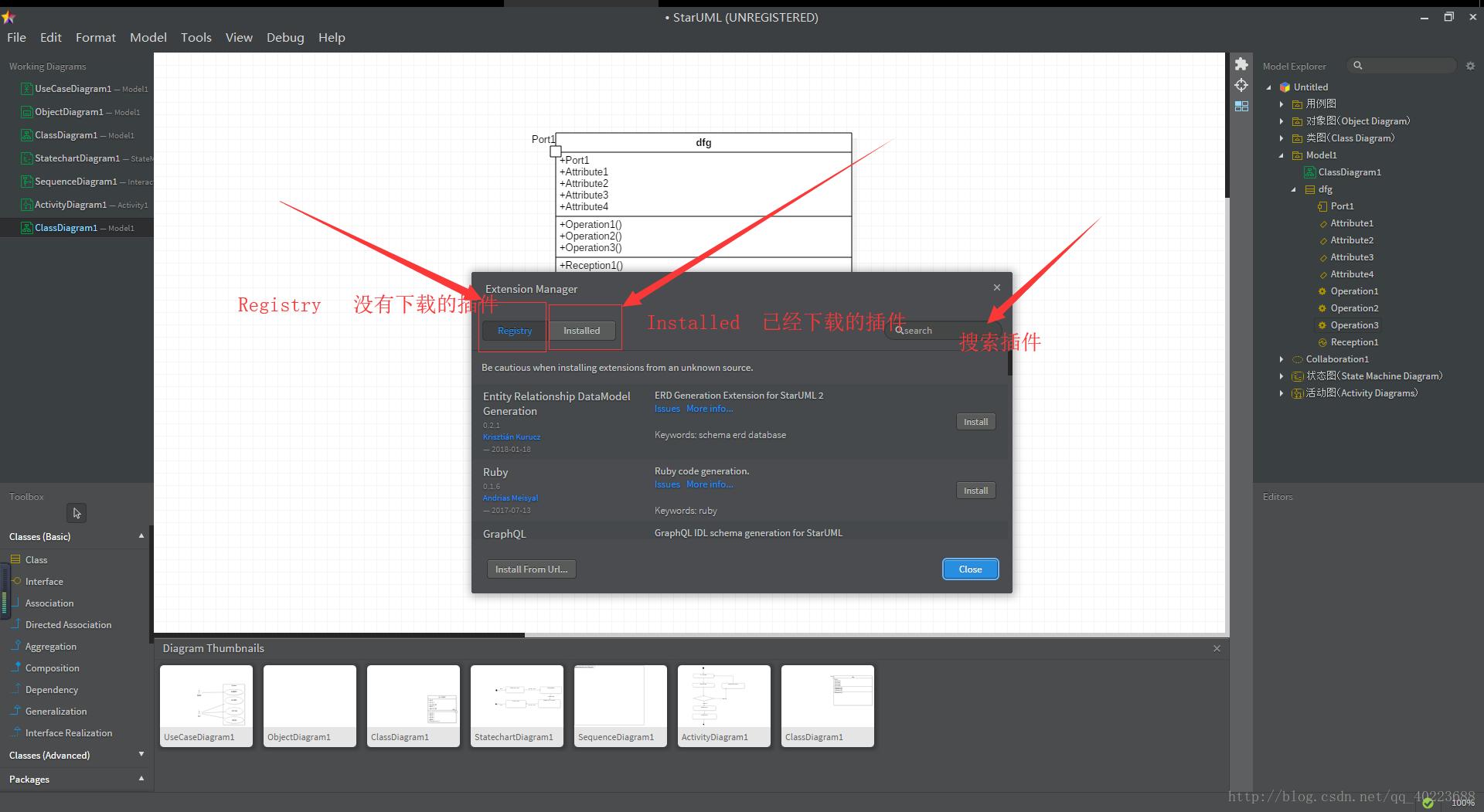
Task: Collapse the Model1 node
Action: (x=1281, y=155)
